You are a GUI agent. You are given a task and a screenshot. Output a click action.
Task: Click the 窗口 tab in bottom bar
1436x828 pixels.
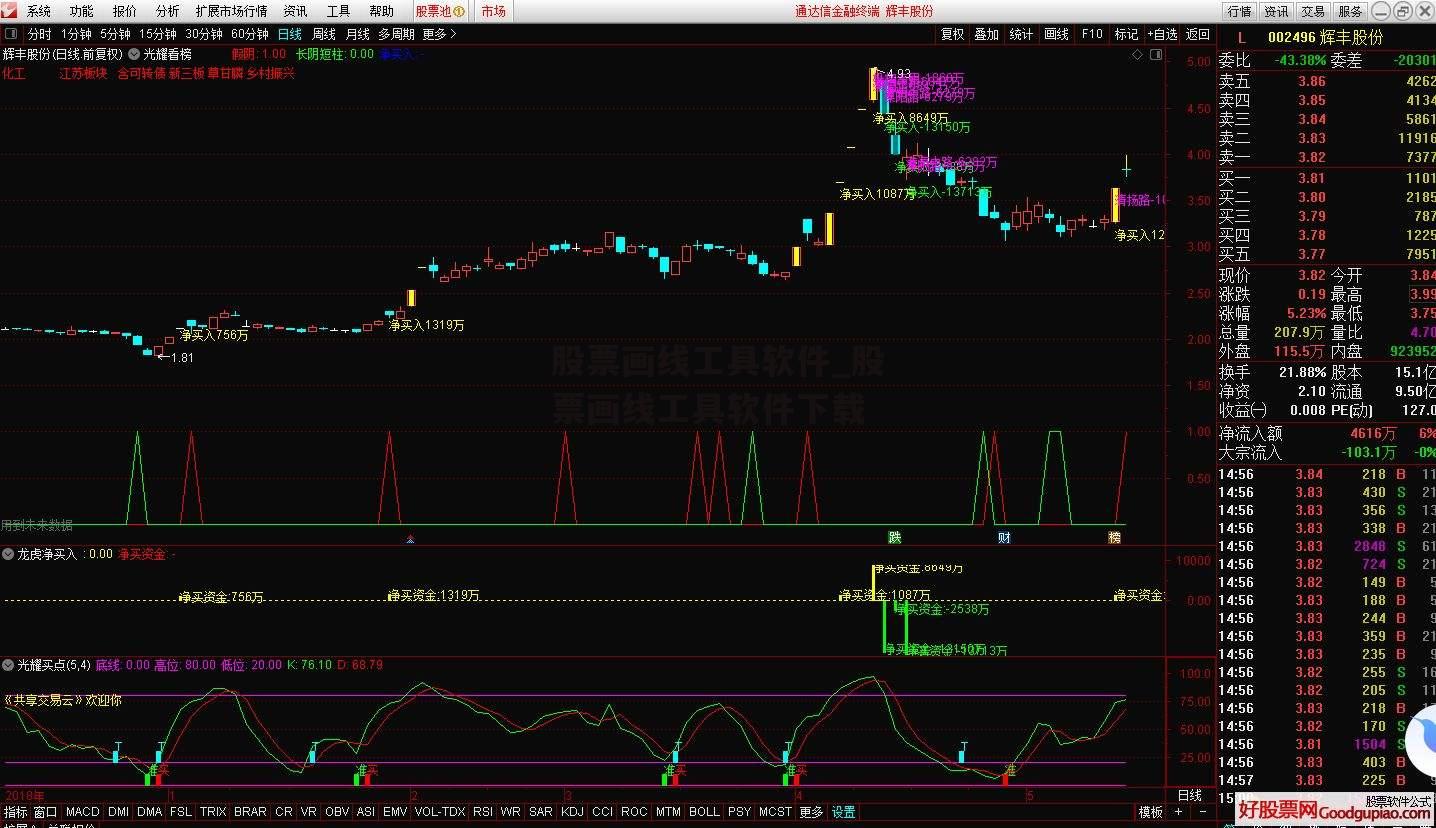[x=46, y=812]
